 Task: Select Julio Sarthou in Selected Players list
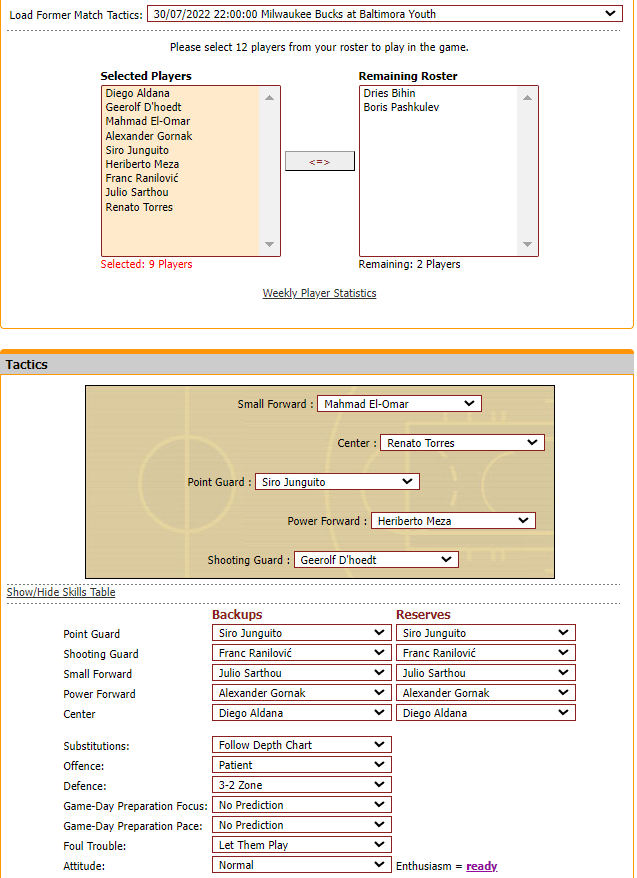pos(137,192)
